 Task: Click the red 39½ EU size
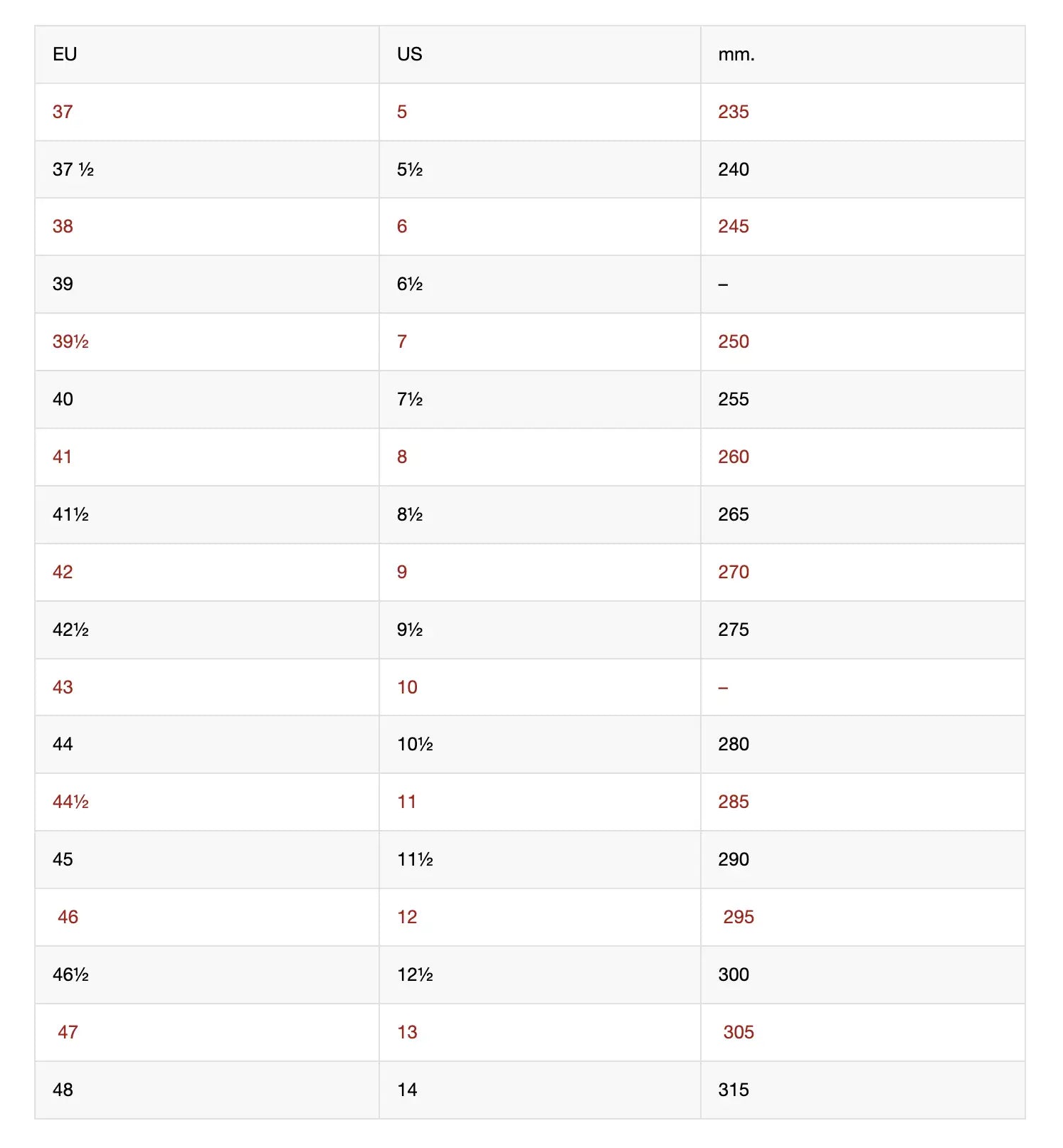pos(70,341)
